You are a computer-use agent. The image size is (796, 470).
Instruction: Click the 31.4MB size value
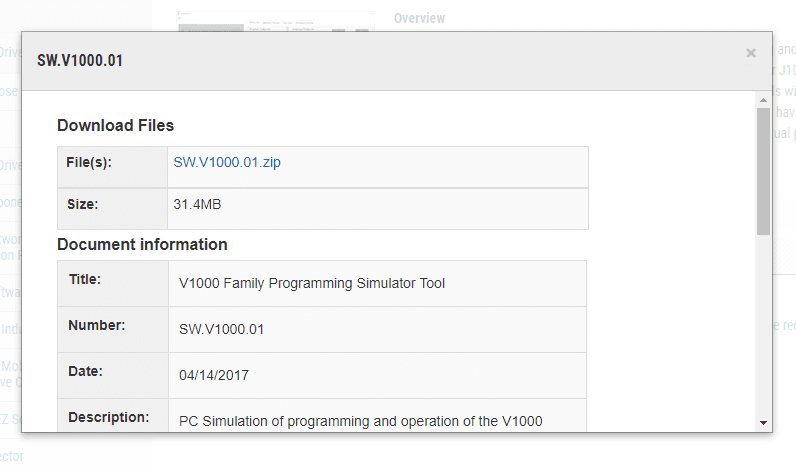[197, 205]
